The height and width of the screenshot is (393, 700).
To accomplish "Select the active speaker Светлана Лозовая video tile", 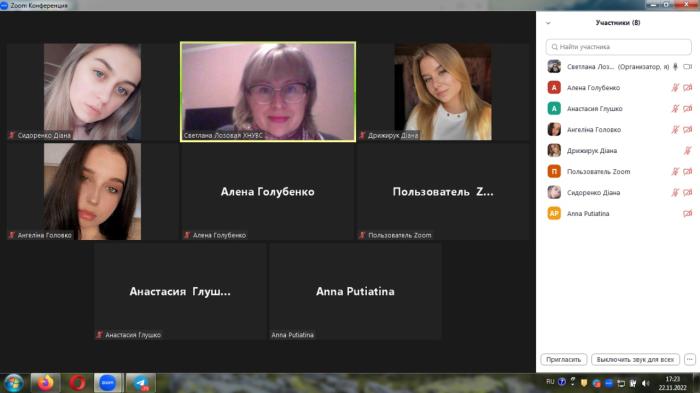I will coord(268,92).
